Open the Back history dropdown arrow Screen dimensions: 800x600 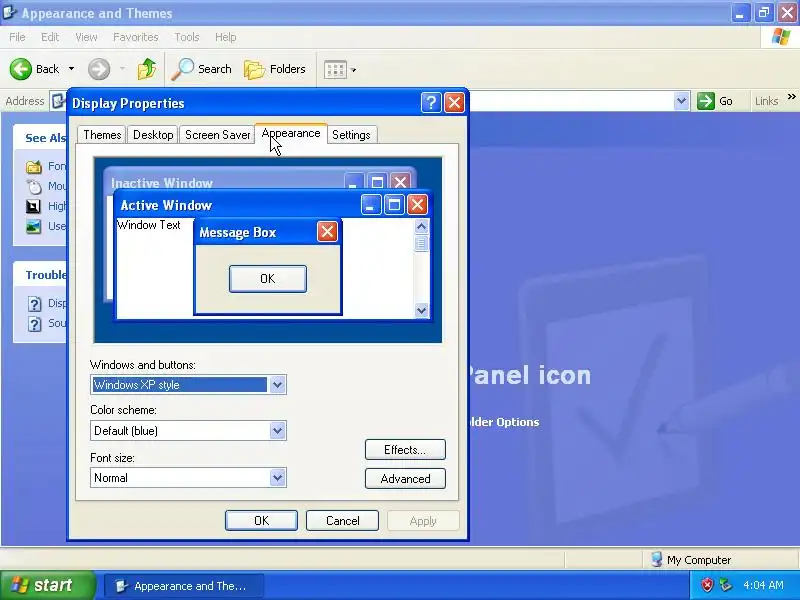71,69
